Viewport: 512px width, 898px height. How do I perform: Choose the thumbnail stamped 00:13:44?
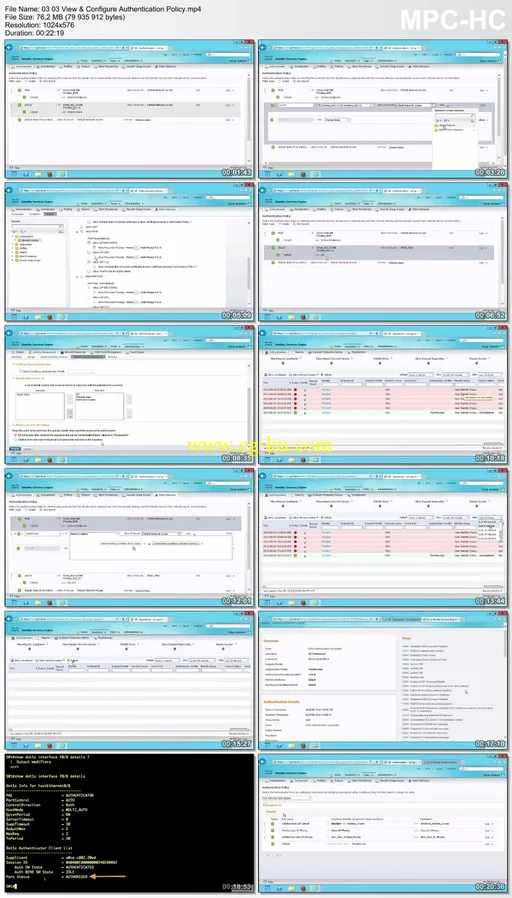pos(383,538)
